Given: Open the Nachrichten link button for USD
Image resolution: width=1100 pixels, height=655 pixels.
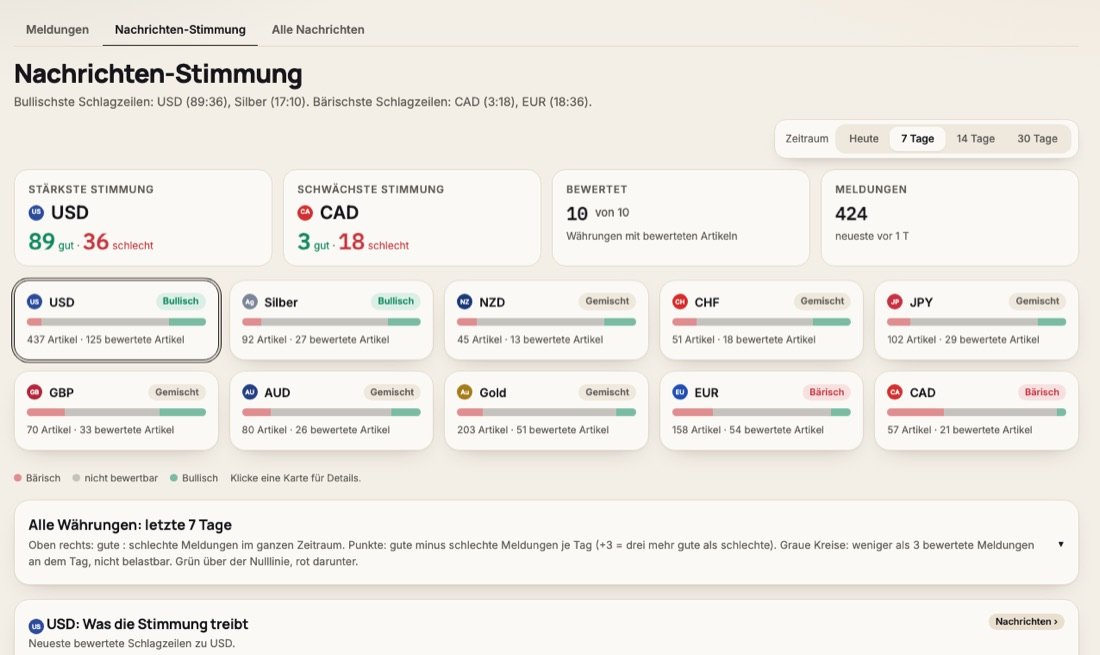Looking at the screenshot, I should (1026, 621).
